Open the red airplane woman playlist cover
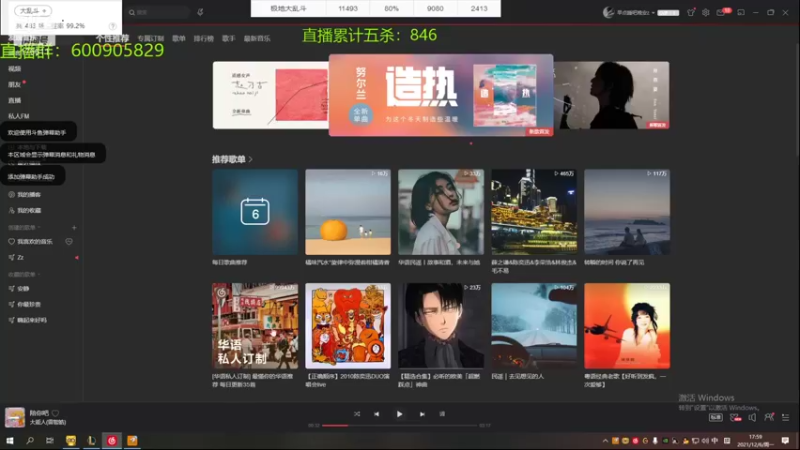The width and height of the screenshot is (800, 450). [x=627, y=326]
